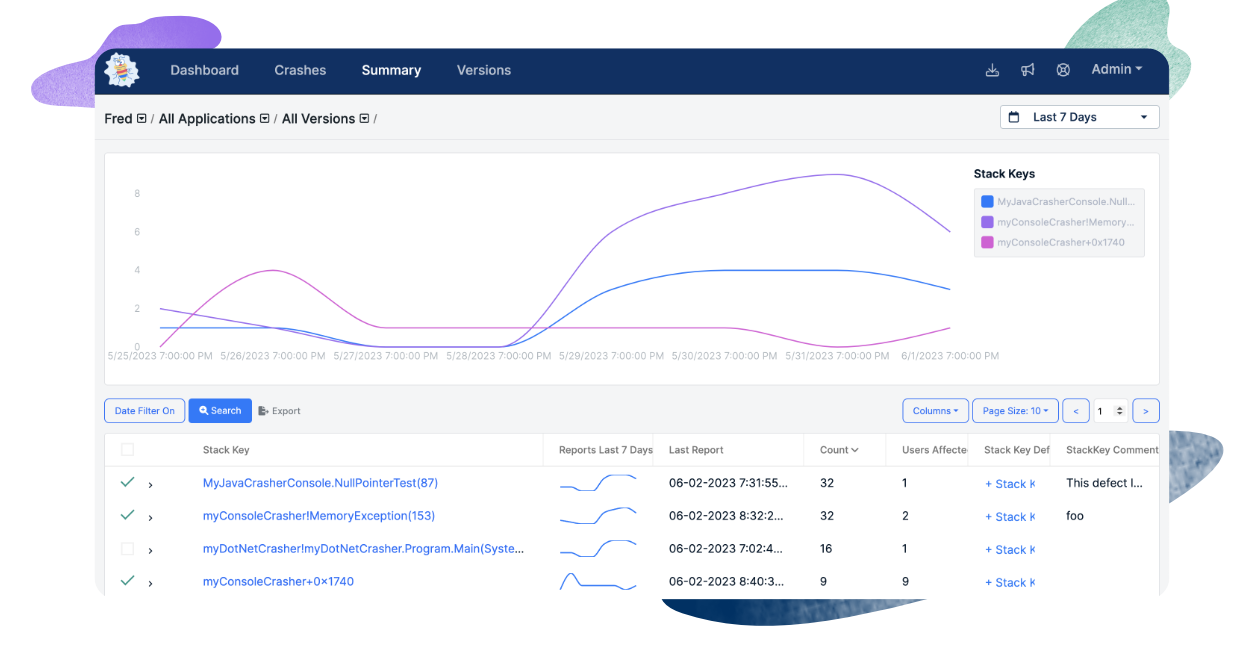Click pink myConsoleCrasher+0x1740 legend swatch

(x=988, y=242)
